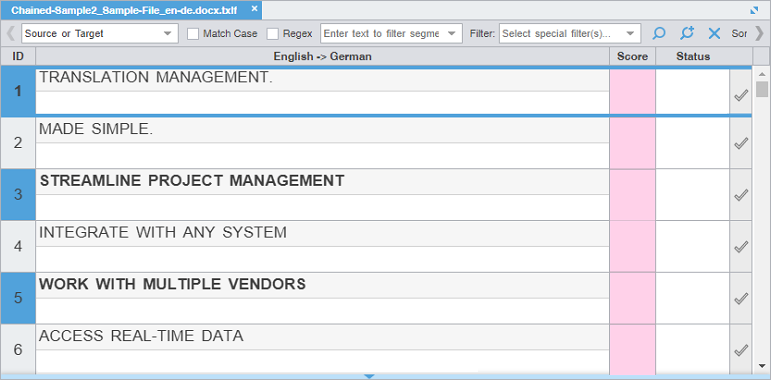Screen dimensions: 771x380
Task: Enable the Regex checkbox
Action: 272,33
